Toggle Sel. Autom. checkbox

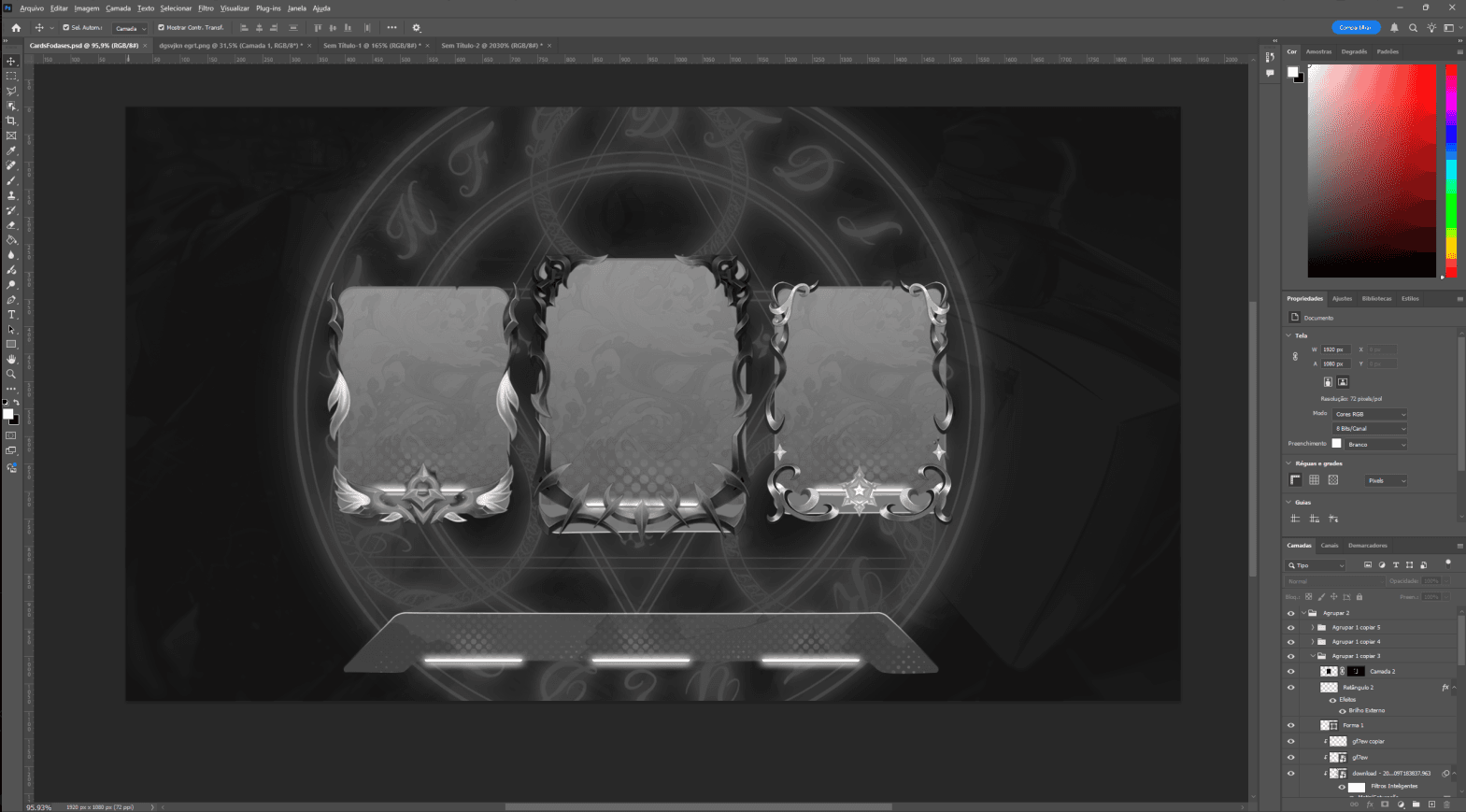pyautogui.click(x=65, y=28)
